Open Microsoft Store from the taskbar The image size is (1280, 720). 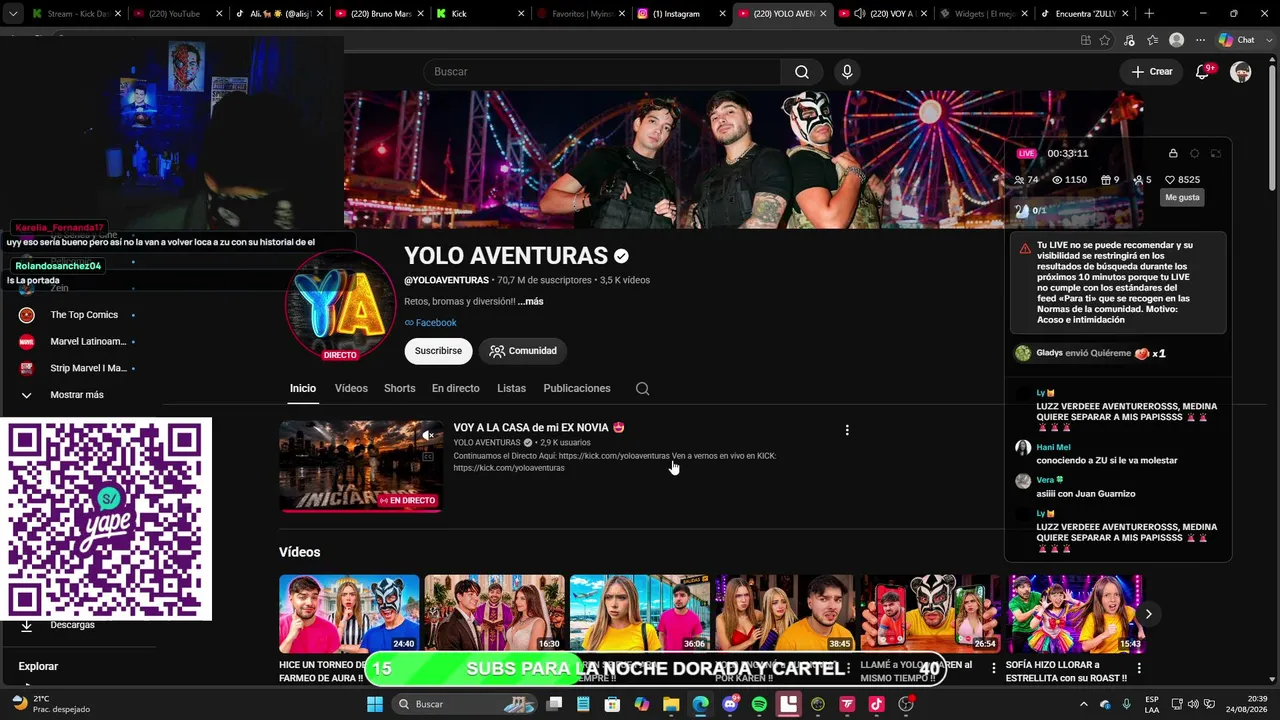pos(612,704)
